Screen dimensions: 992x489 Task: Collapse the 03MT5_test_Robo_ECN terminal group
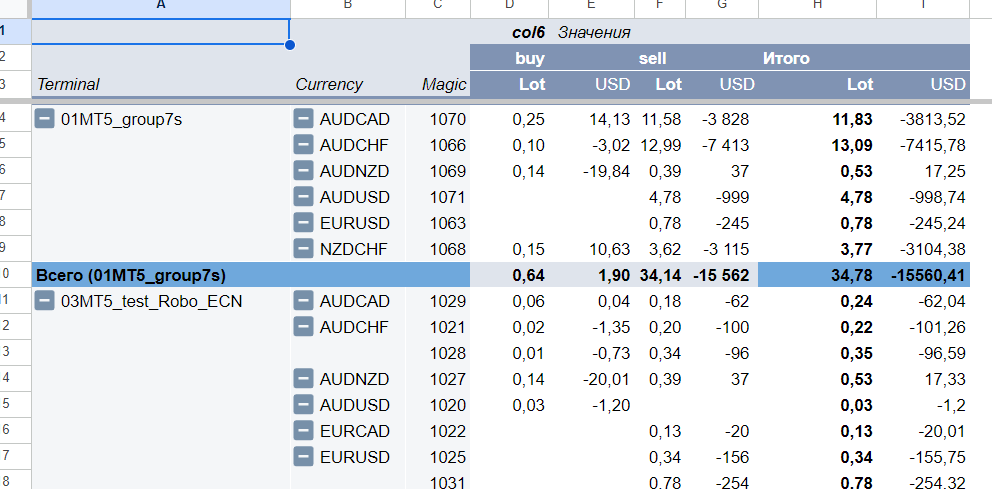click(44, 301)
